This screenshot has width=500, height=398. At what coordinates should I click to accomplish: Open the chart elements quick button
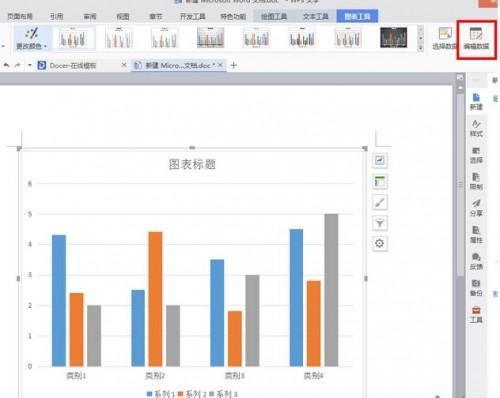coord(379,160)
